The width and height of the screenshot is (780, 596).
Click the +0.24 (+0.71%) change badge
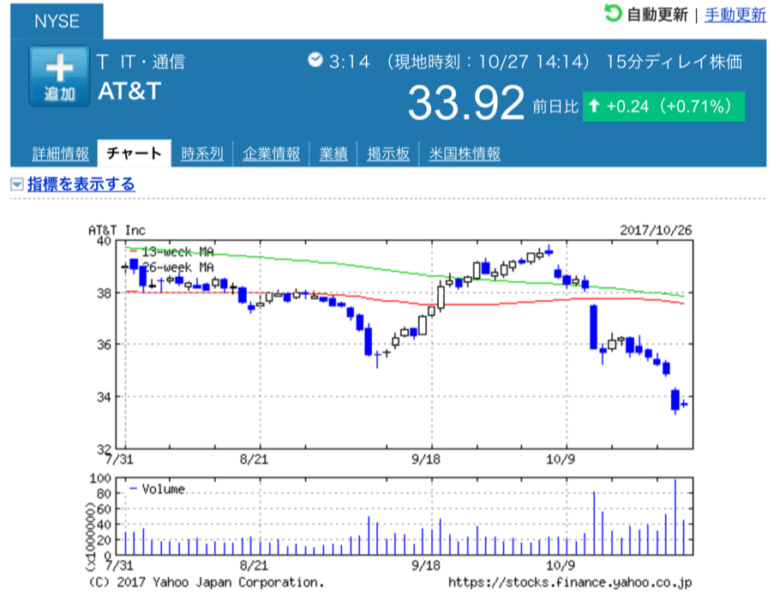(664, 106)
